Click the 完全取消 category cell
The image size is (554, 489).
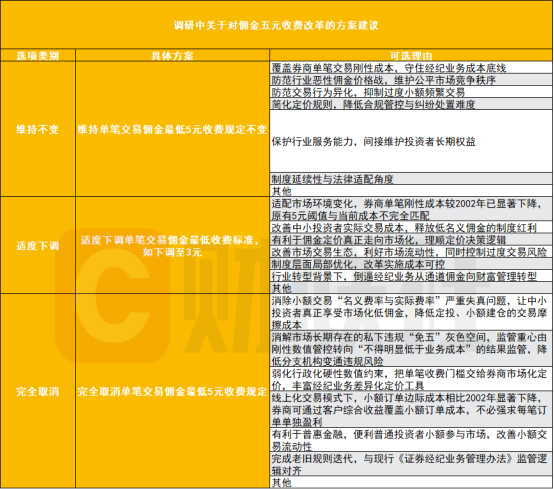38,391
